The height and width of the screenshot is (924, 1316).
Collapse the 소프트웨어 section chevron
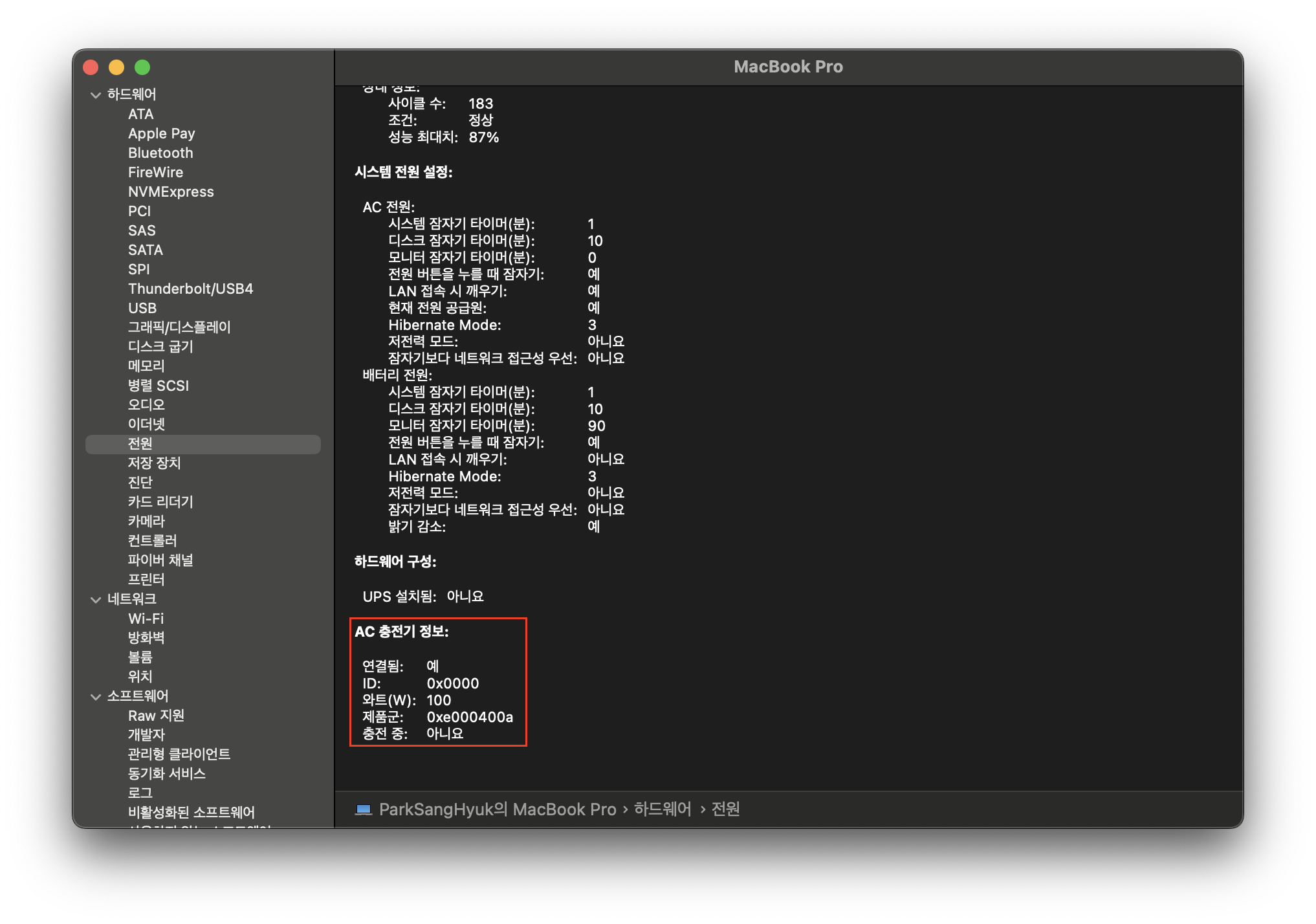click(96, 697)
